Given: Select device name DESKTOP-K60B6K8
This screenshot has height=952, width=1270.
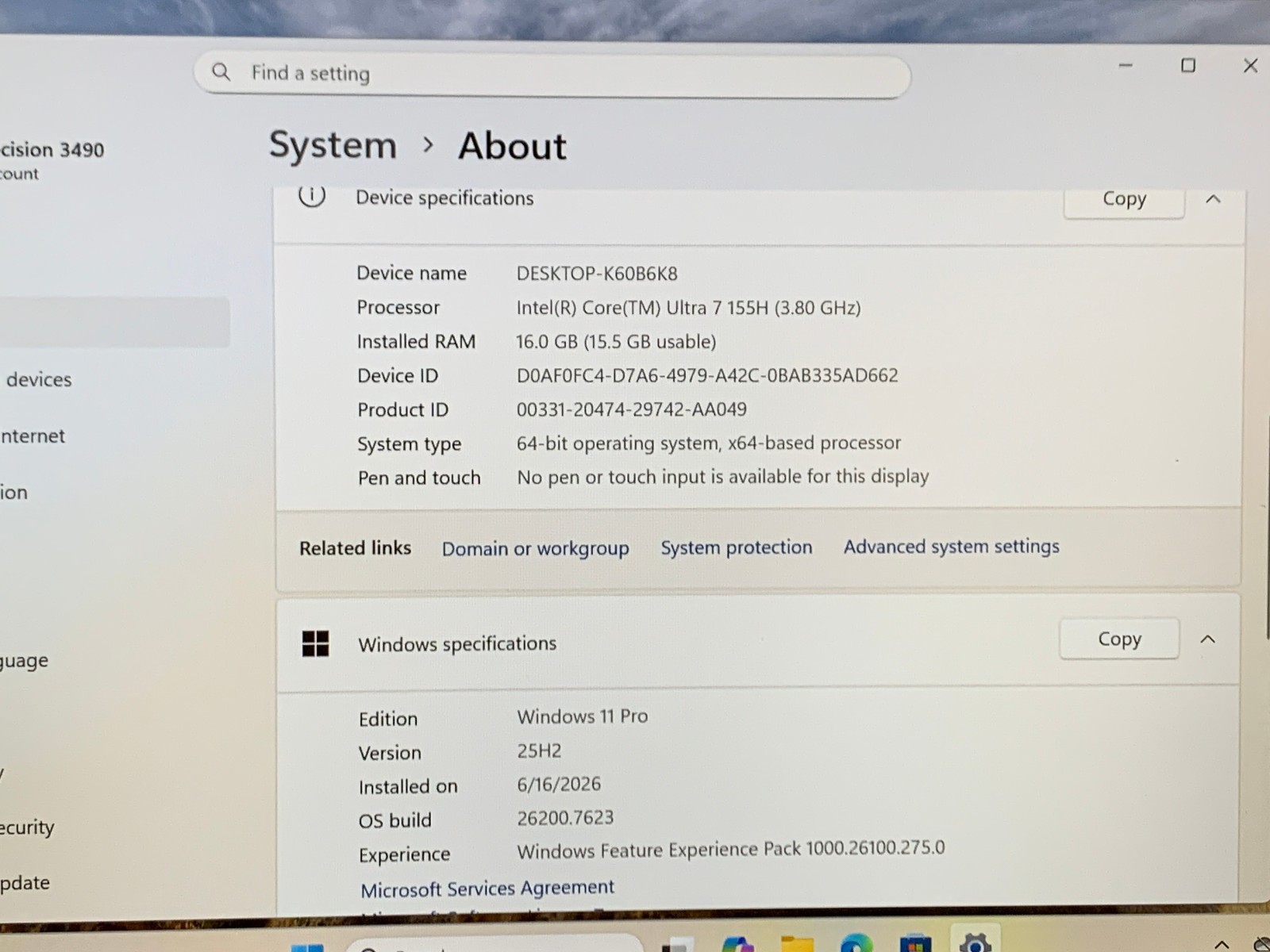Looking at the screenshot, I should [x=597, y=274].
